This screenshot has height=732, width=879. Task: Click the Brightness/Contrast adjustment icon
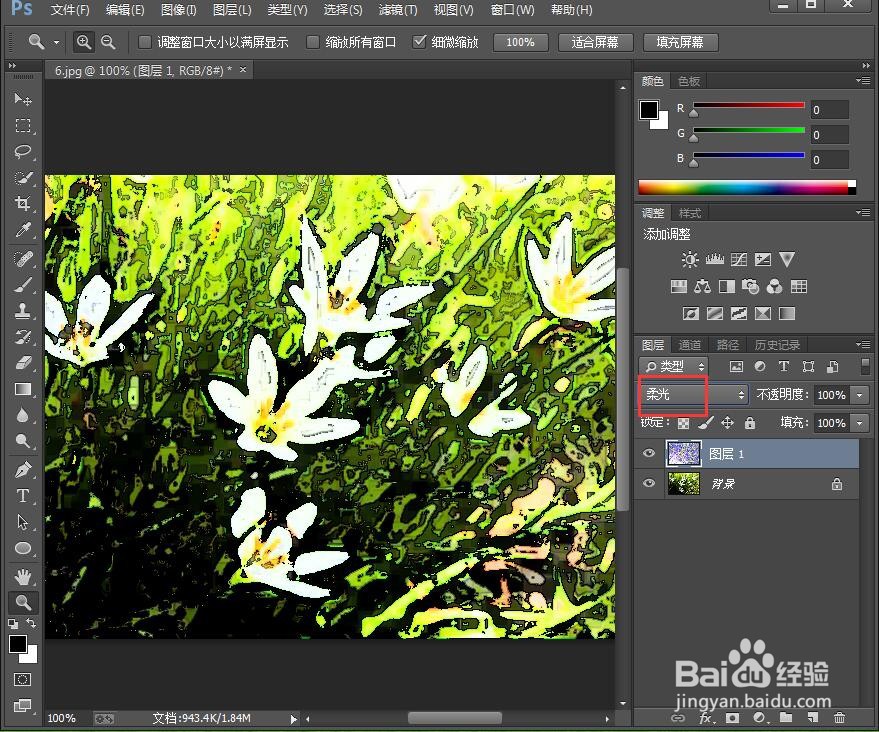690,260
